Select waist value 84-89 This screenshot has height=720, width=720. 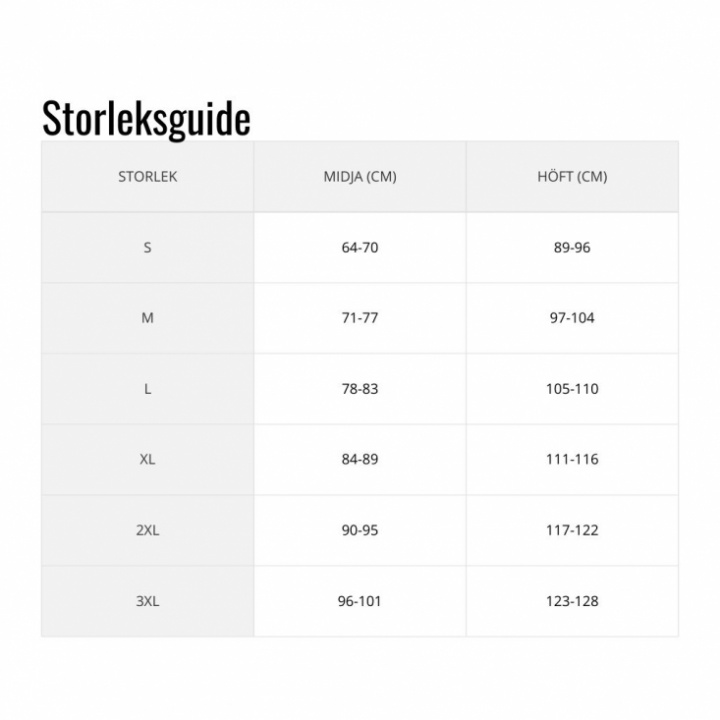[x=360, y=460]
